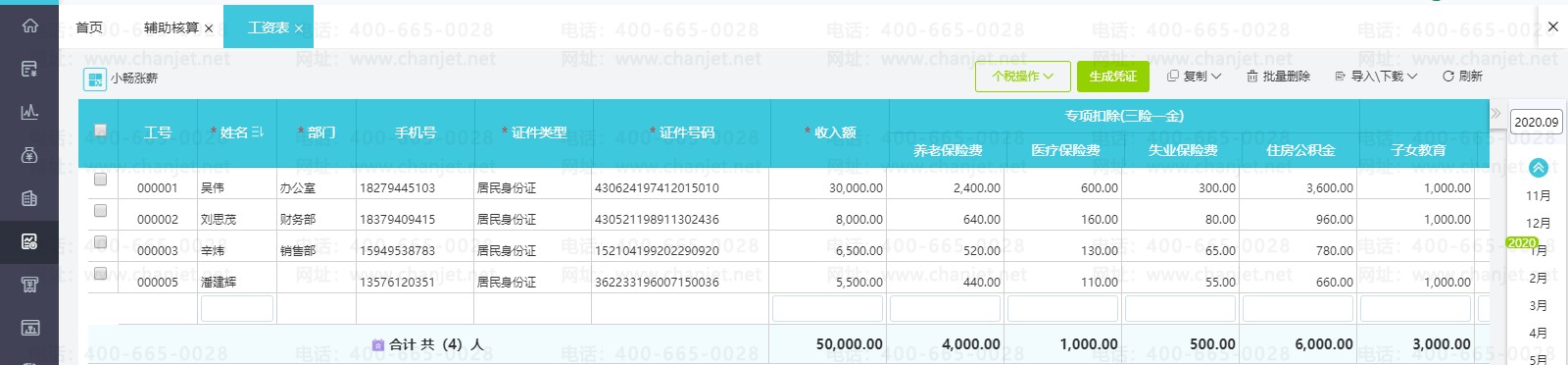Click the 办公室 department cell

[298, 187]
